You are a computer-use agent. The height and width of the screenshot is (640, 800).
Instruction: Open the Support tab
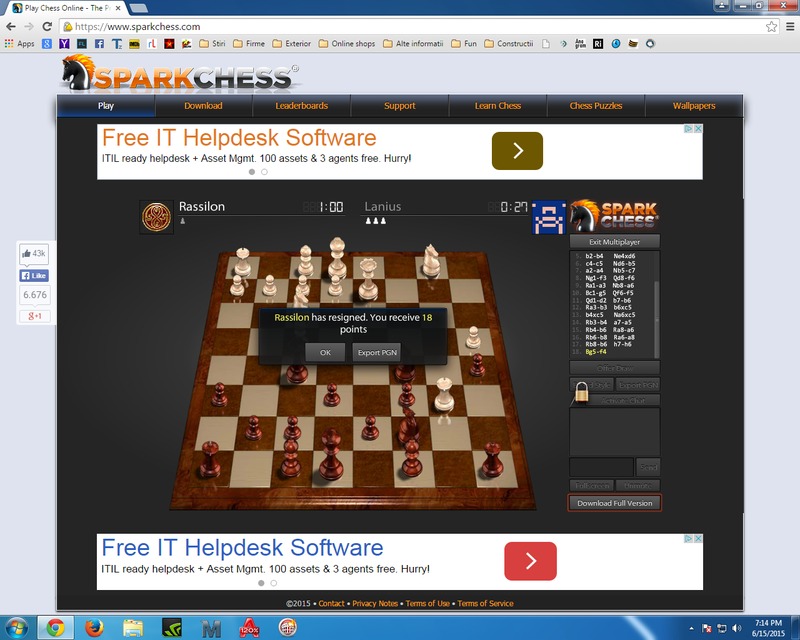pyautogui.click(x=399, y=106)
